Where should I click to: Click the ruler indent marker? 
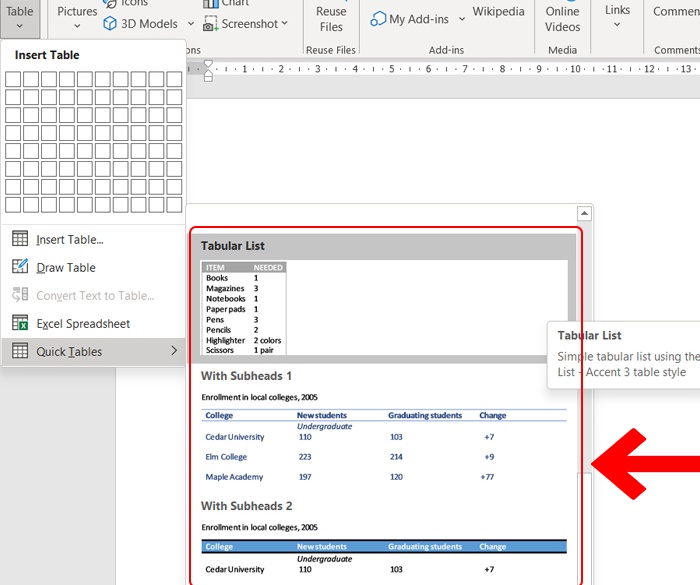(208, 71)
